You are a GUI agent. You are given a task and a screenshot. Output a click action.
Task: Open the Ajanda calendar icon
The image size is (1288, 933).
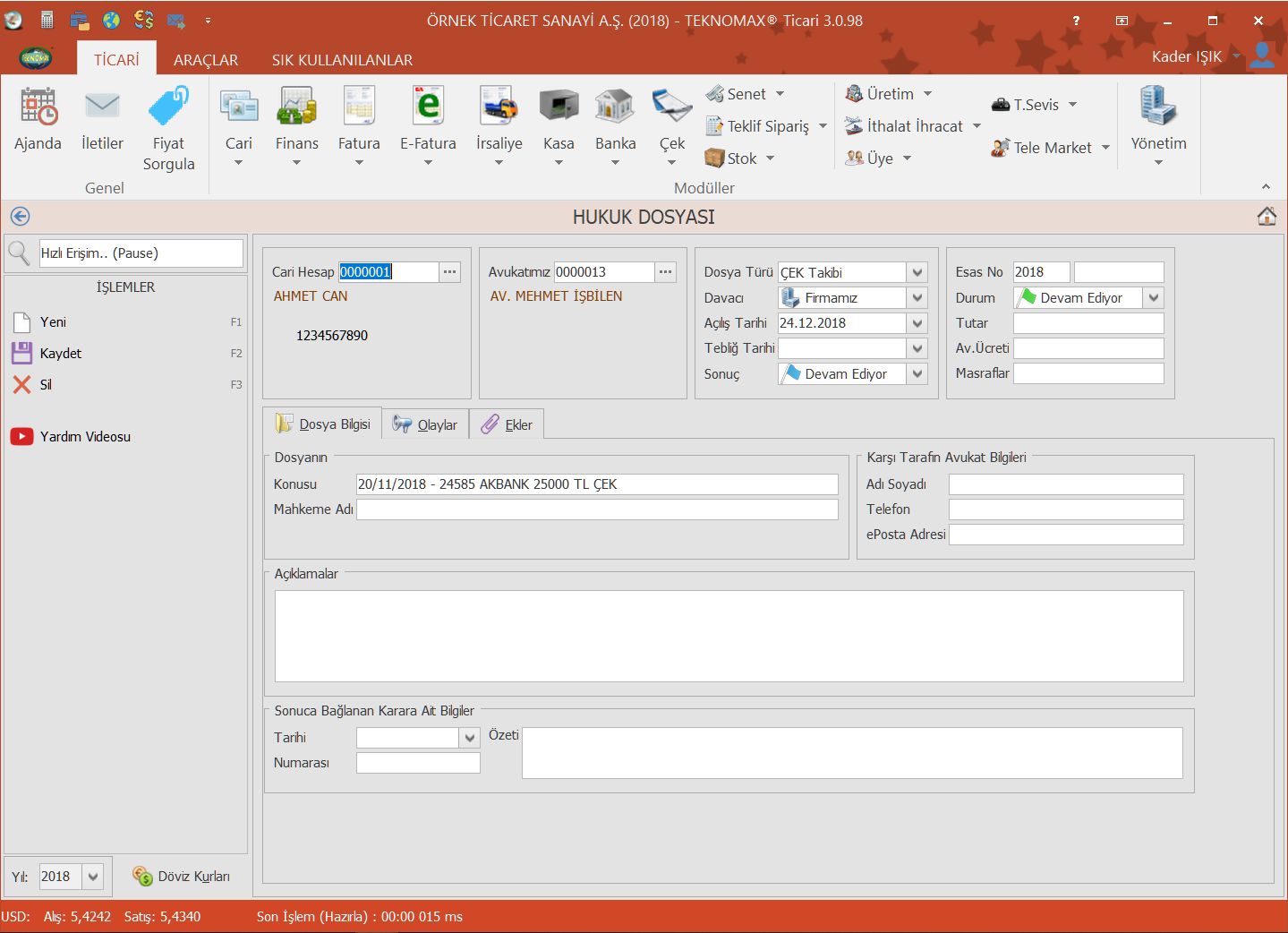pos(38,107)
